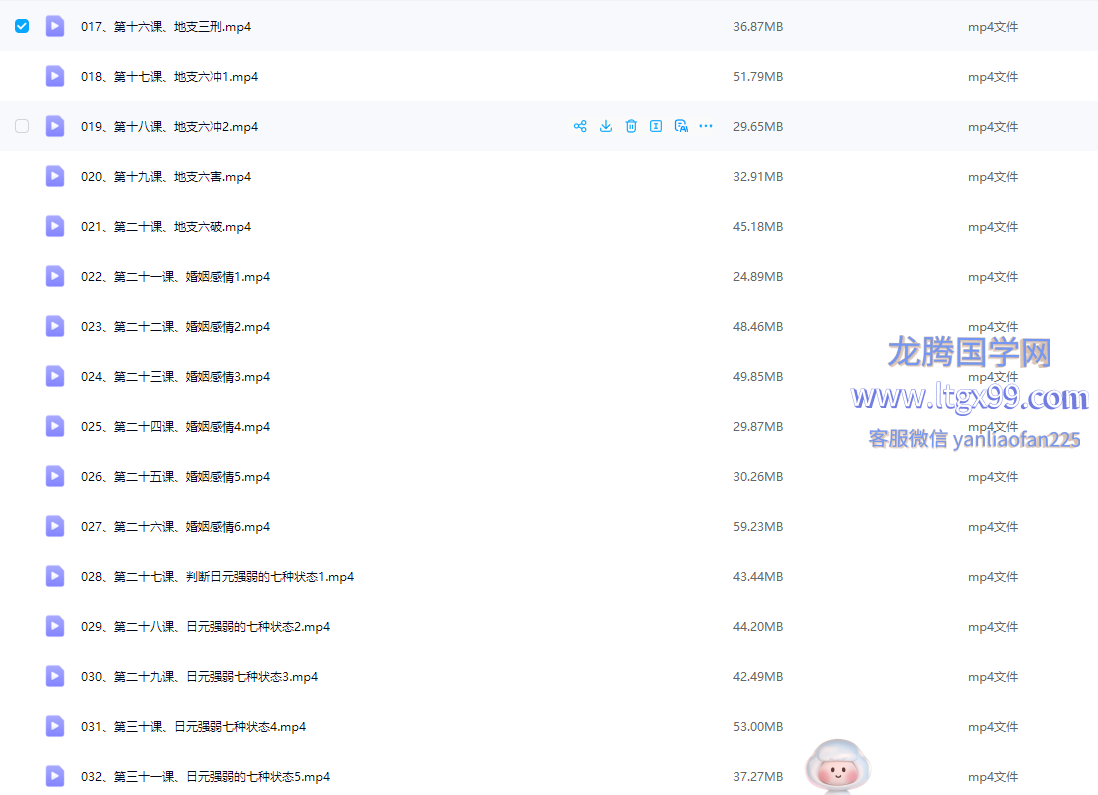Delete file 019 using the trash icon
1098x795 pixels.
coord(631,126)
